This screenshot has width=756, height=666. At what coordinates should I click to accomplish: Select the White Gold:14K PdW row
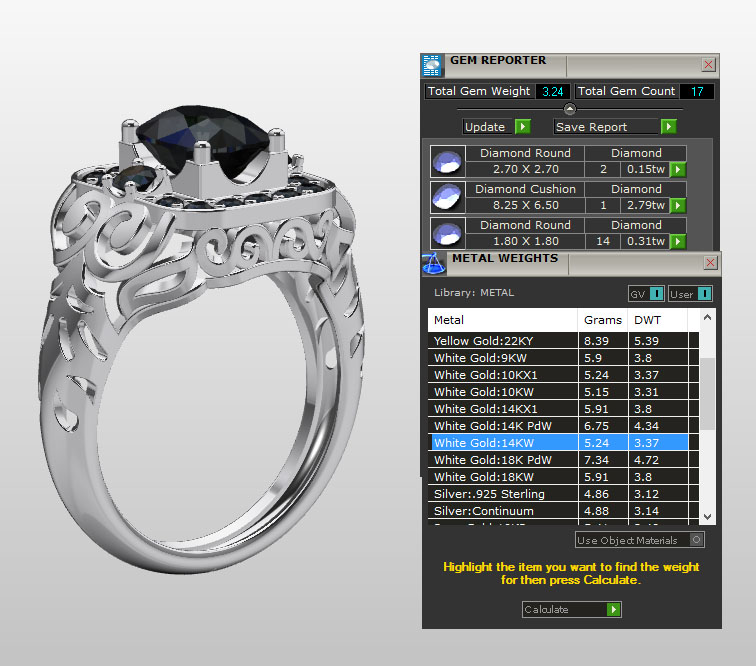click(563, 426)
